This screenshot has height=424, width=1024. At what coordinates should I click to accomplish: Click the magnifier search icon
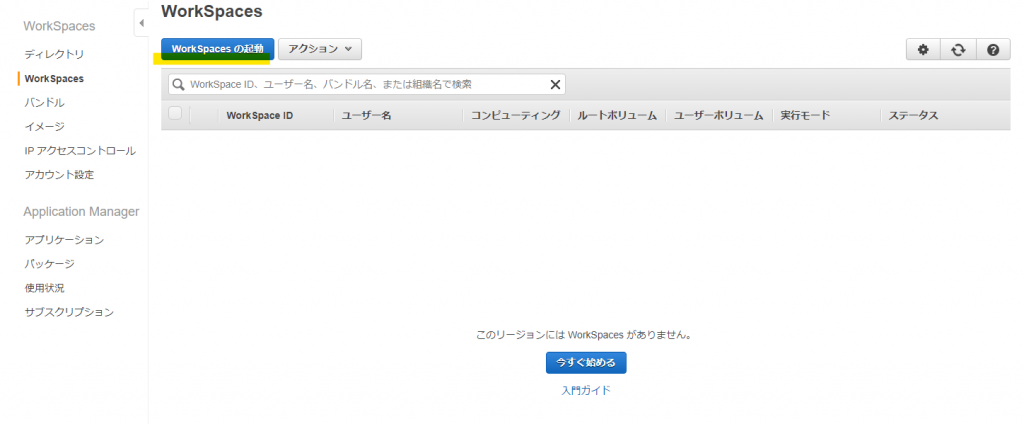click(x=178, y=84)
